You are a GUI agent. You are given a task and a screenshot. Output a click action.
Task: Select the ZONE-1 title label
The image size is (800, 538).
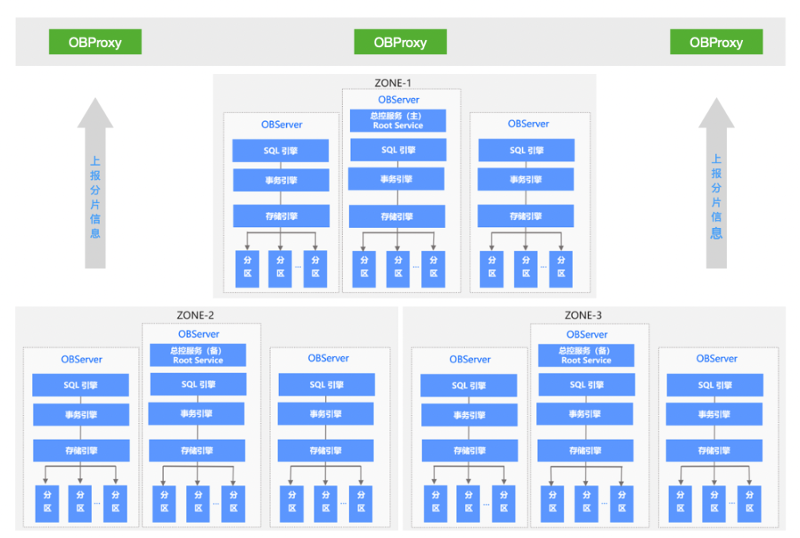tap(393, 83)
